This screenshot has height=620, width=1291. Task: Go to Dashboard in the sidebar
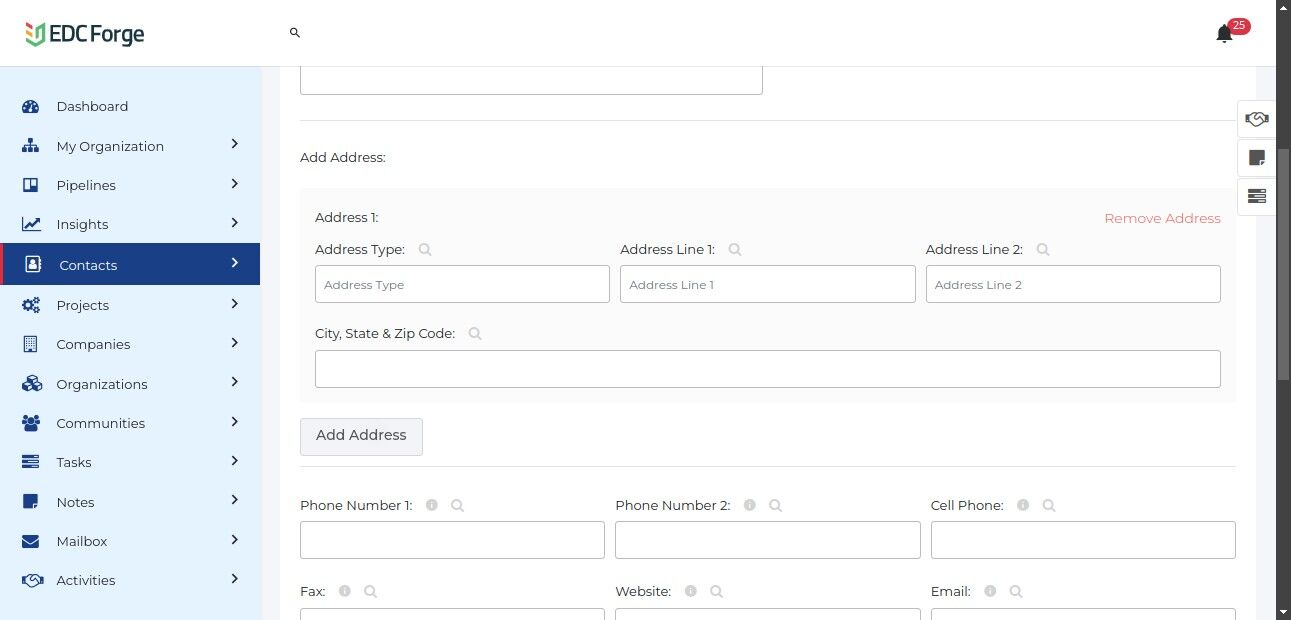(x=92, y=107)
